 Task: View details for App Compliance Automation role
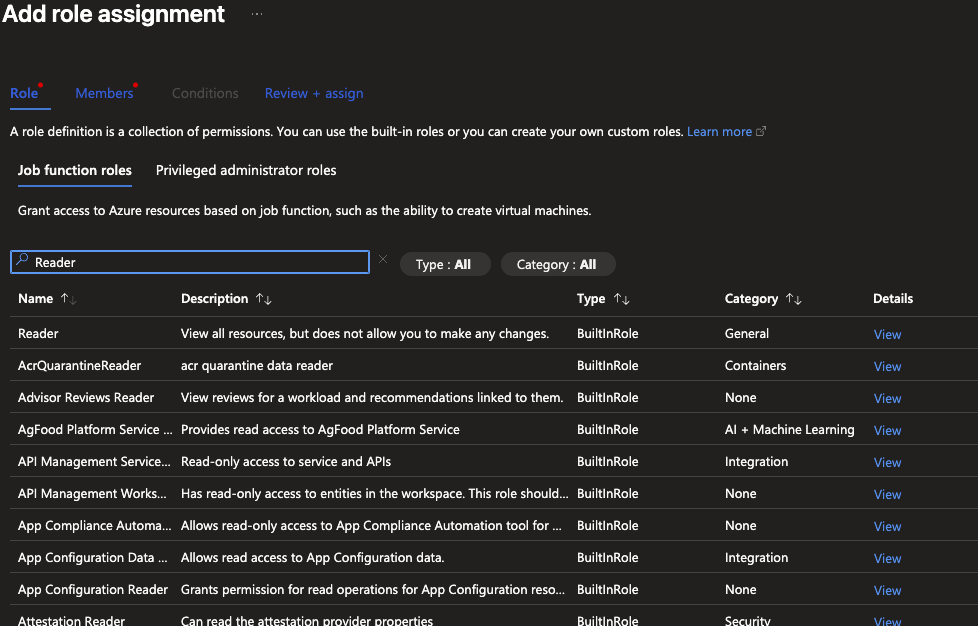887,527
